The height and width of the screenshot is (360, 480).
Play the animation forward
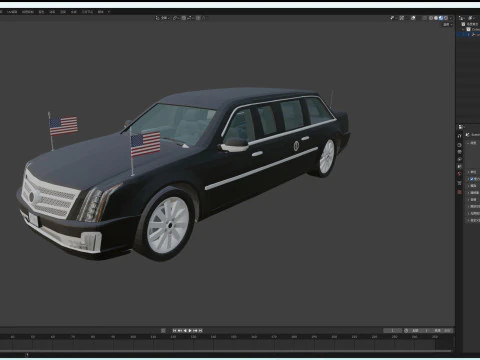pos(190,331)
